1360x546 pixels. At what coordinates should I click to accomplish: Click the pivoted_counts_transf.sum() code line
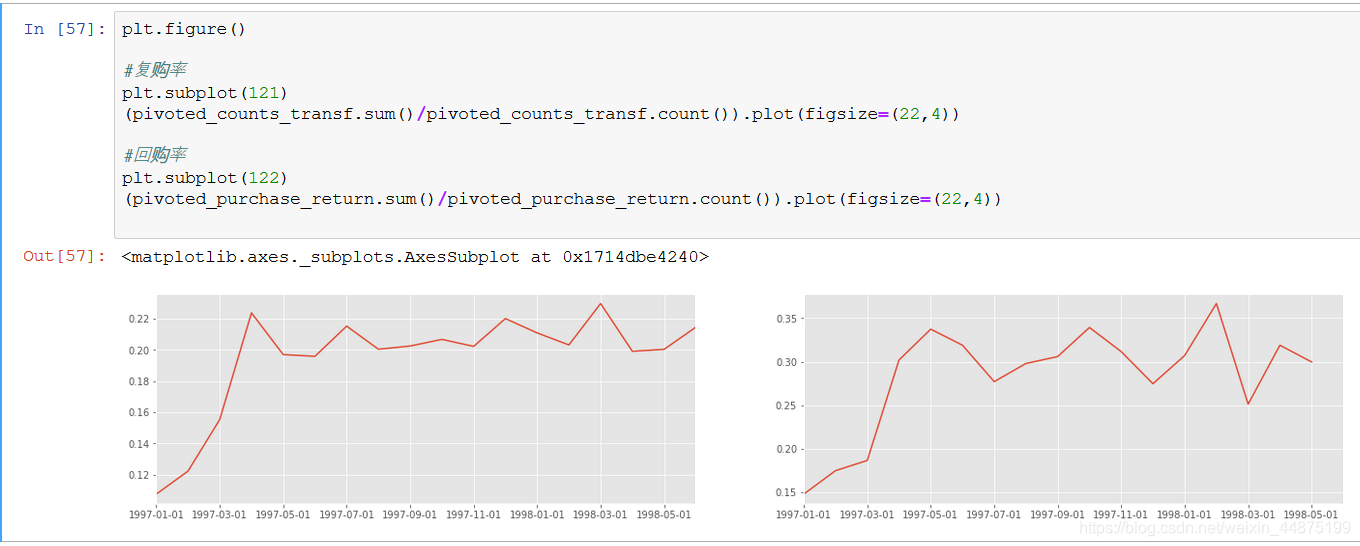tap(540, 114)
